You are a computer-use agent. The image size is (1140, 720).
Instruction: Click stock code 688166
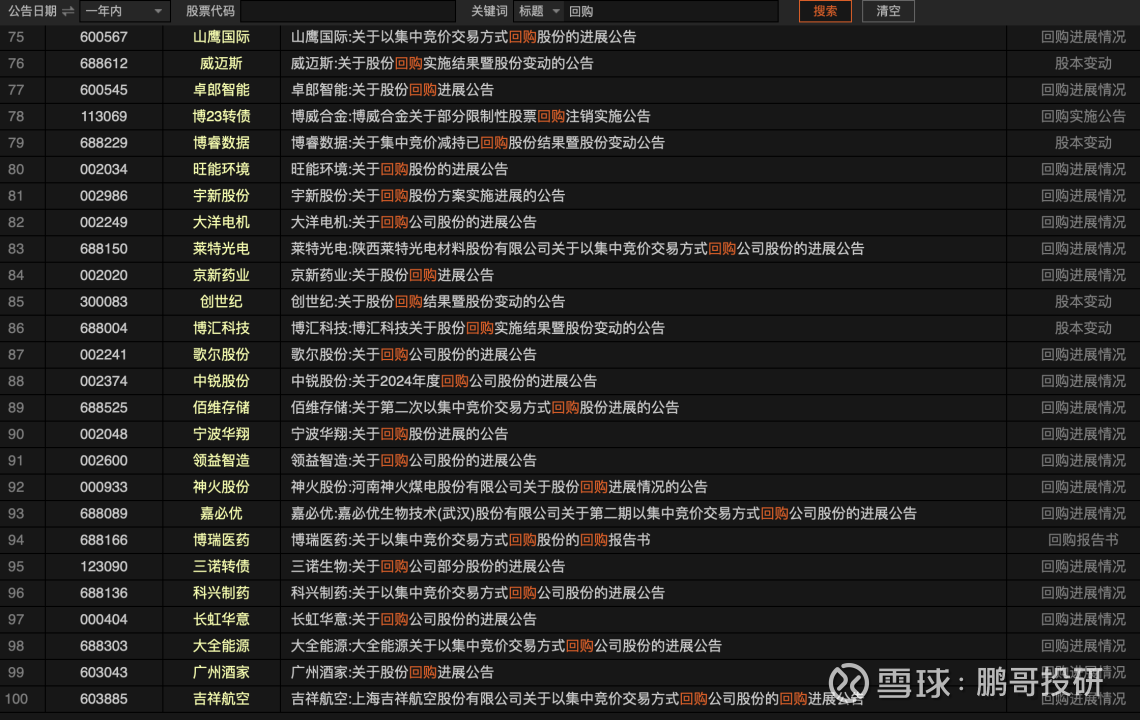(x=104, y=540)
